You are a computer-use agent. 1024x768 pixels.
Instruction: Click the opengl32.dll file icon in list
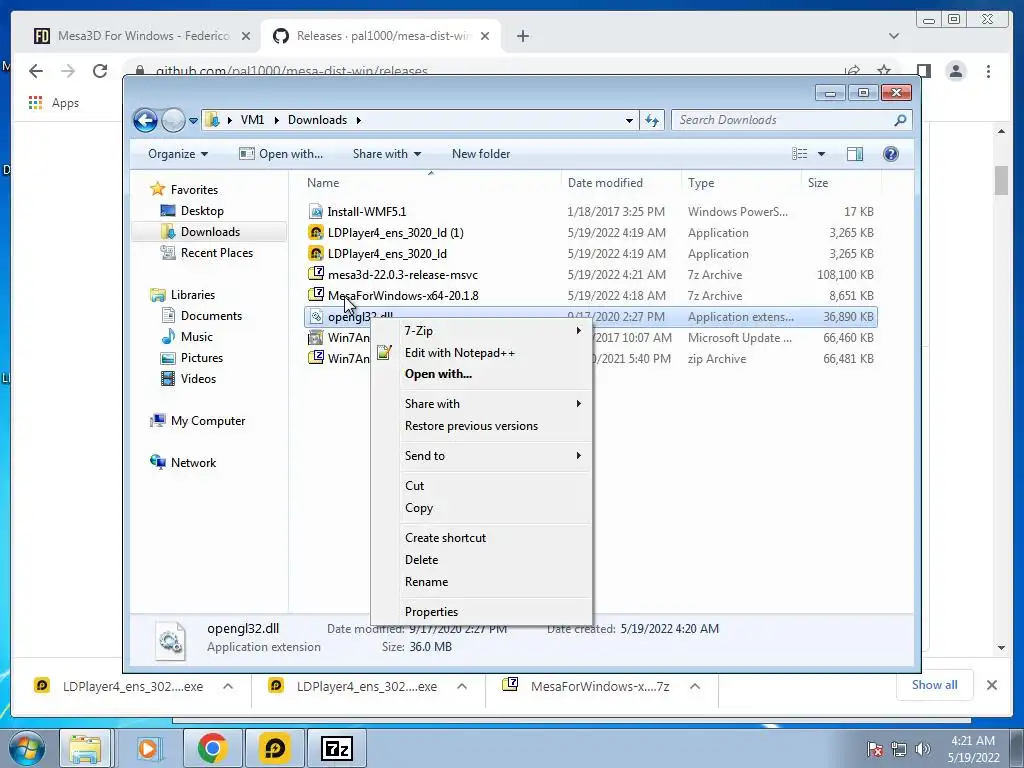pos(316,317)
